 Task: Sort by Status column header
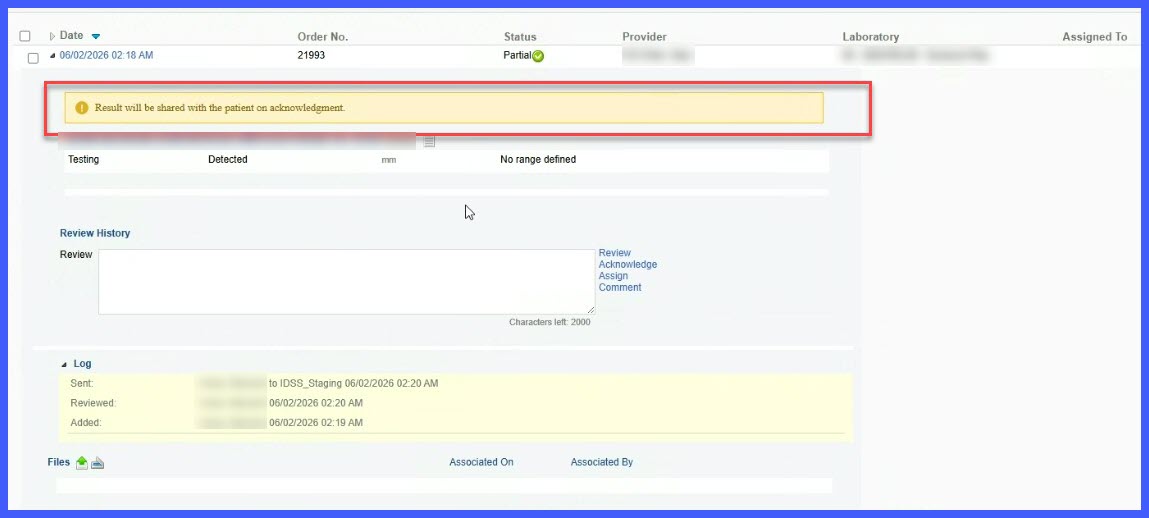click(520, 37)
